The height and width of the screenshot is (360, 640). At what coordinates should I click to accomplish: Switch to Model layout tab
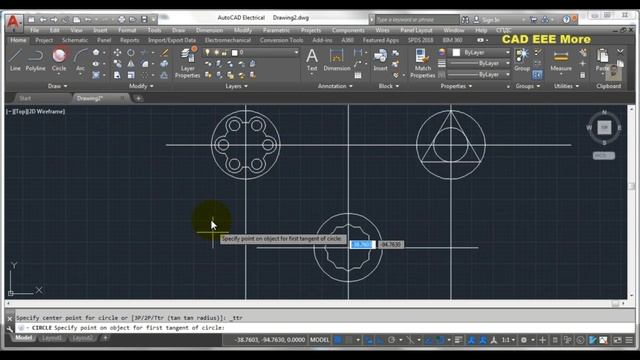tap(23, 338)
